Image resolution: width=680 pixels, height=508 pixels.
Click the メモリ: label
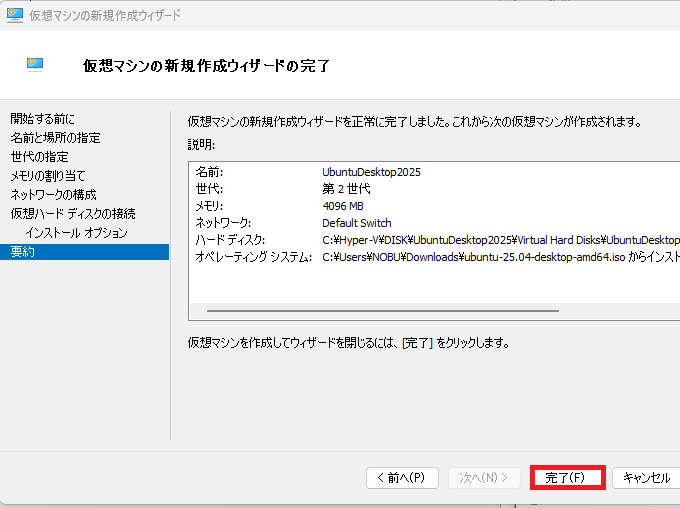tap(209, 206)
